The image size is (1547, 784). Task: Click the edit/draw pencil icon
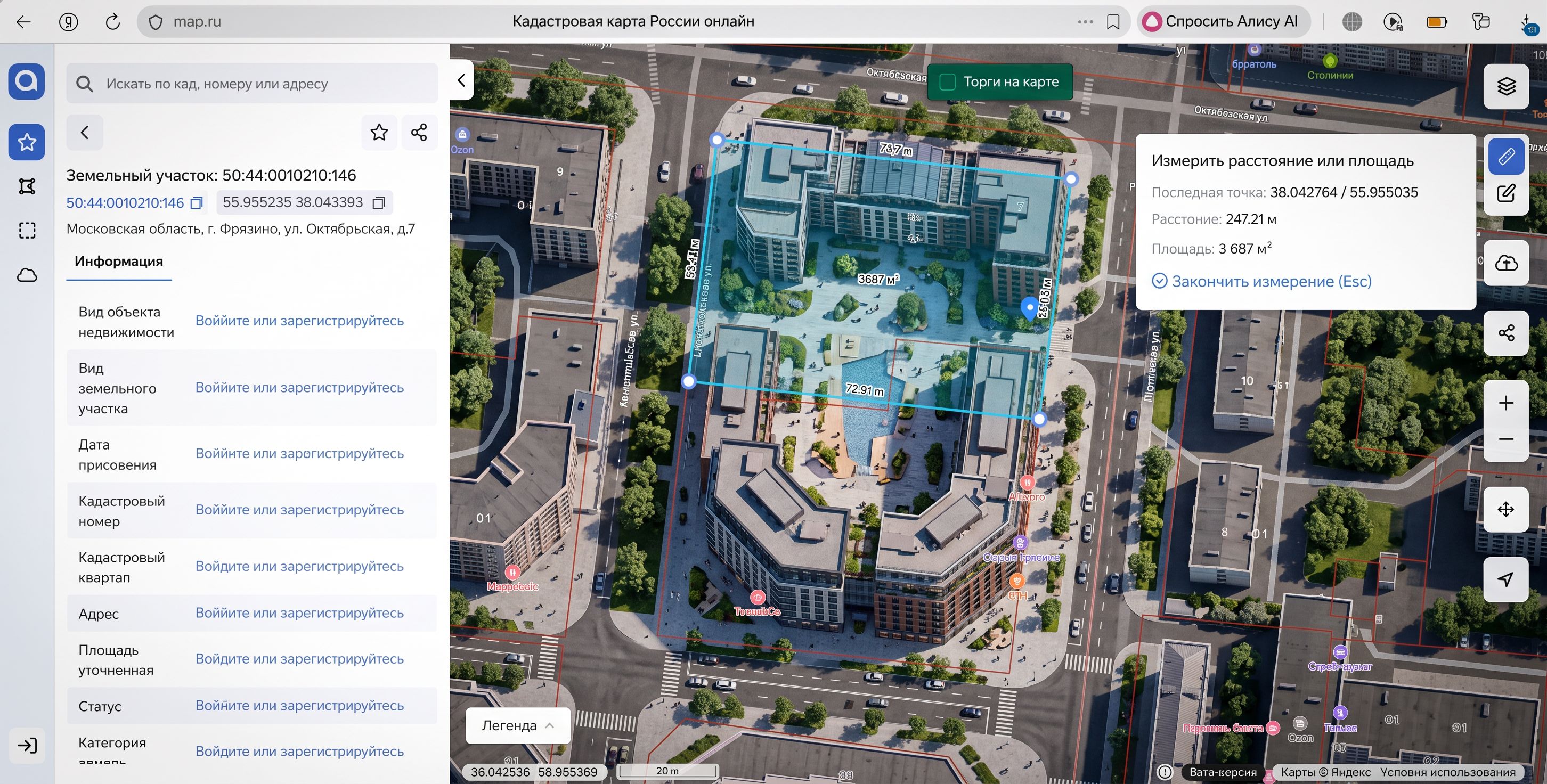click(x=1505, y=193)
